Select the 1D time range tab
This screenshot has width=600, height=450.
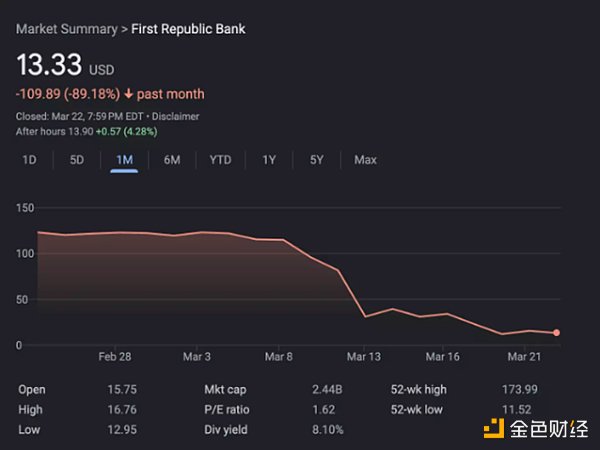tap(29, 160)
